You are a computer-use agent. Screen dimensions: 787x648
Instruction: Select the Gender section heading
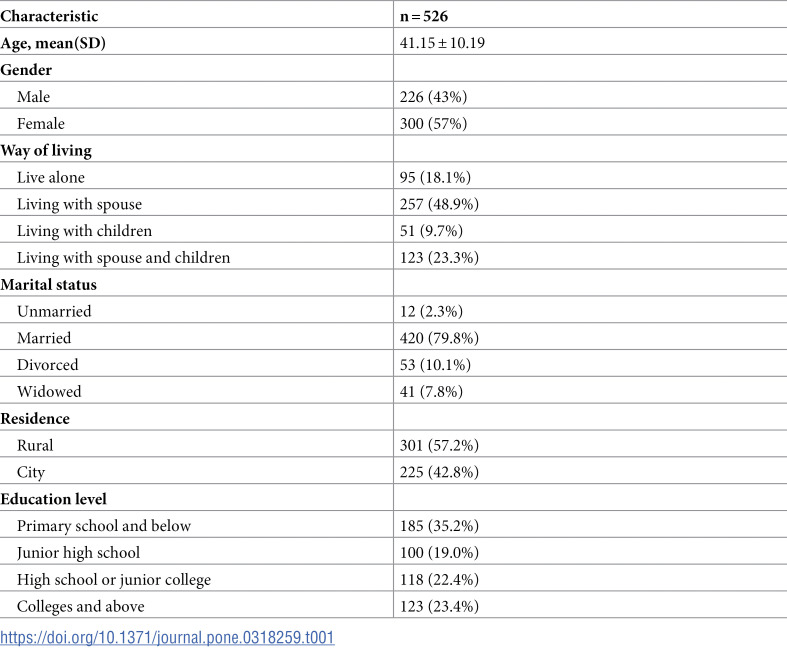click(27, 71)
